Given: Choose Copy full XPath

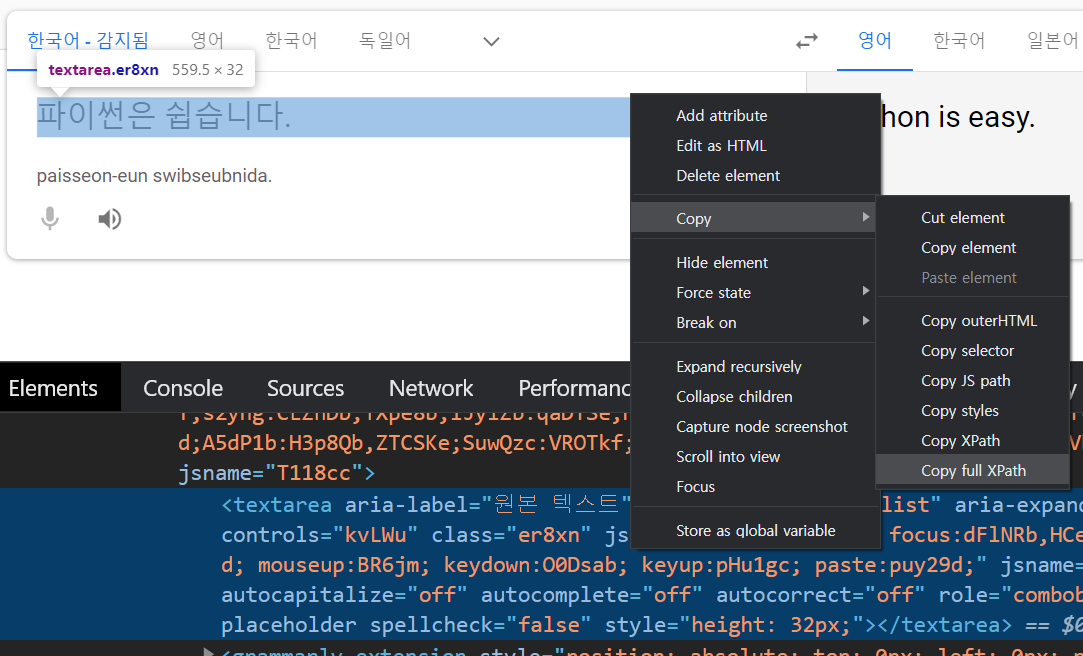Looking at the screenshot, I should click(x=972, y=471).
